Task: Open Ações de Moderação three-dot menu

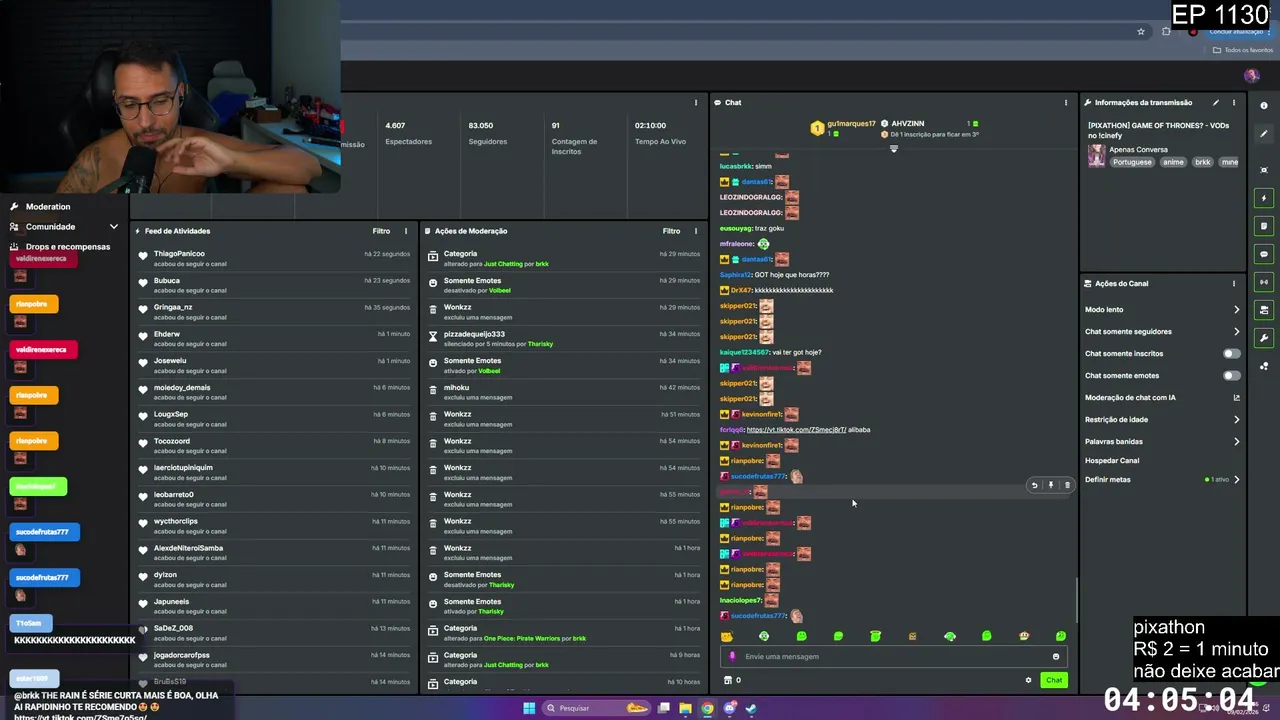Action: tap(695, 231)
